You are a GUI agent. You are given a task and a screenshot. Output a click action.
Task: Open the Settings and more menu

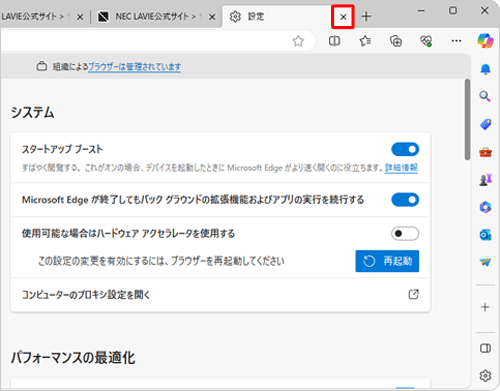tap(456, 41)
